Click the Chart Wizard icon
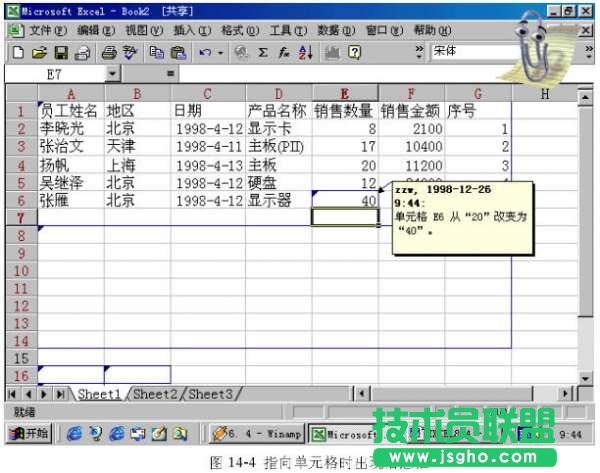The width and height of the screenshot is (600, 473). [x=332, y=52]
